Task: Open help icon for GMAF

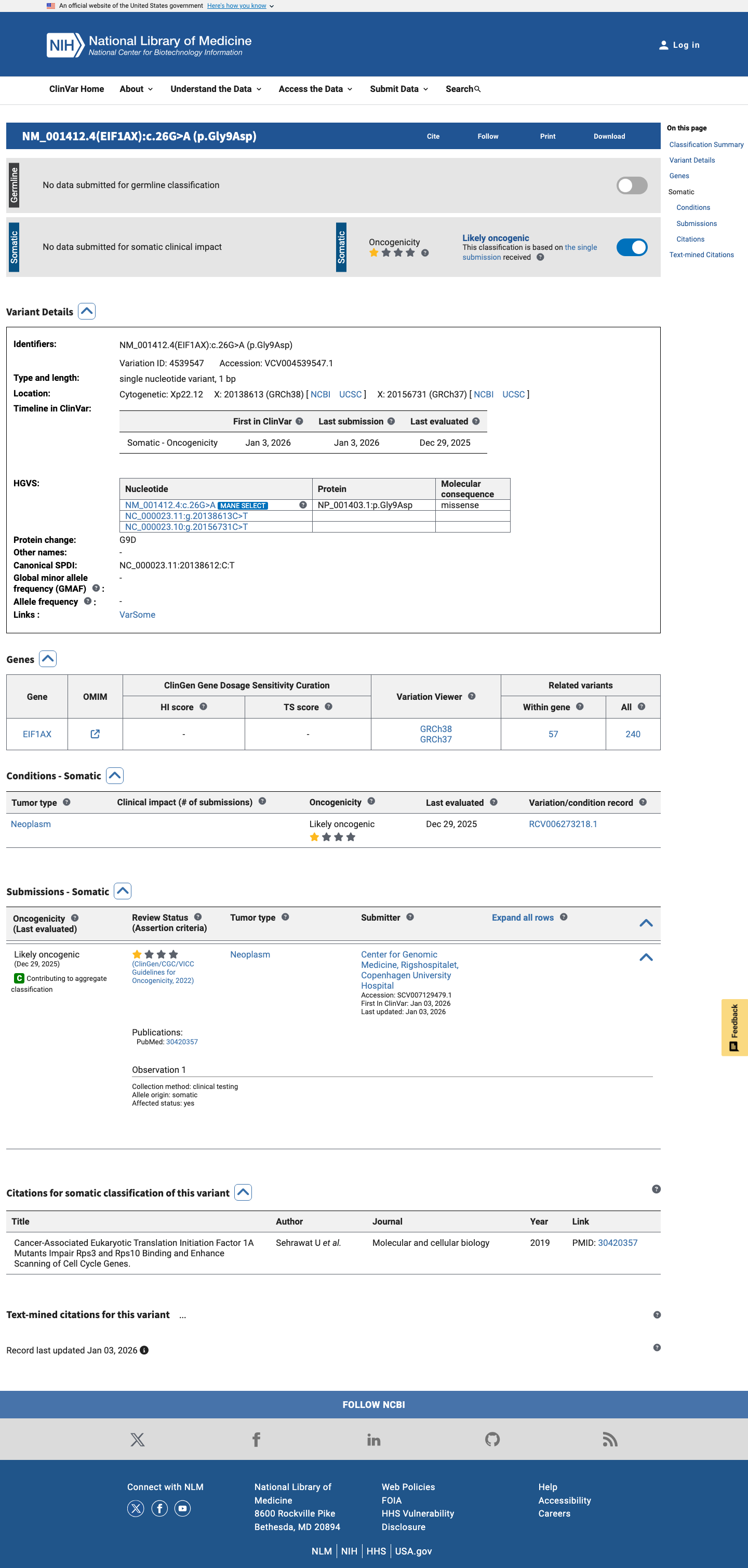Action: [x=96, y=588]
